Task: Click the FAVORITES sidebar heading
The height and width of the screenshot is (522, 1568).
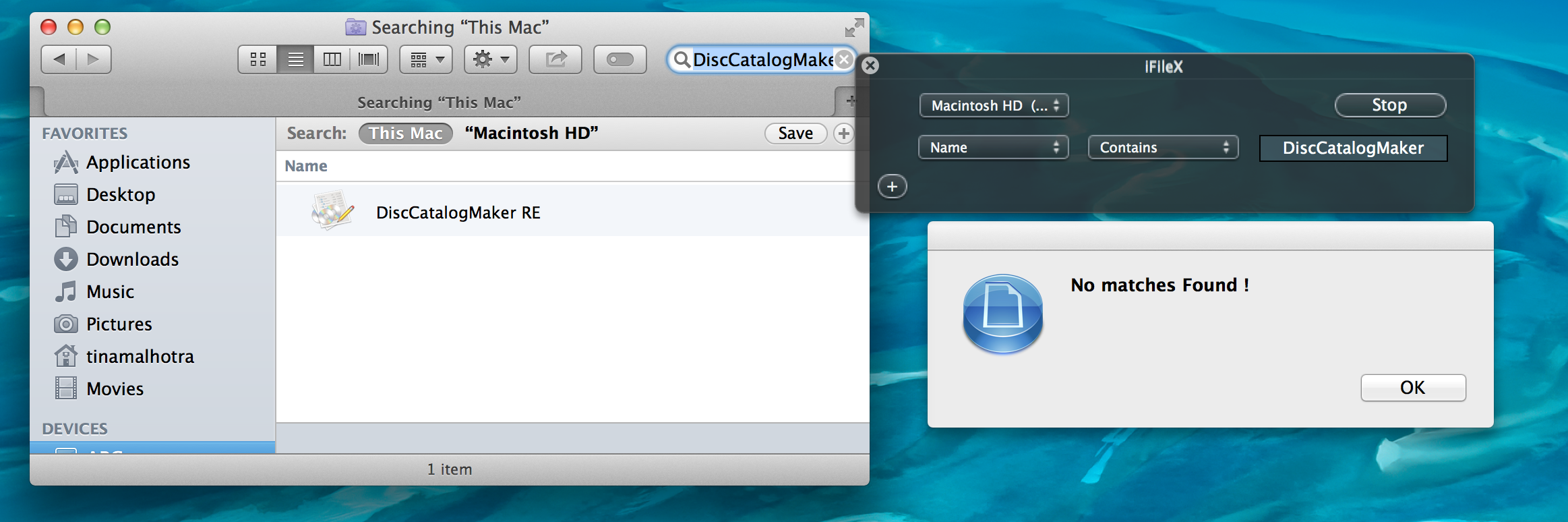Action: coord(84,134)
